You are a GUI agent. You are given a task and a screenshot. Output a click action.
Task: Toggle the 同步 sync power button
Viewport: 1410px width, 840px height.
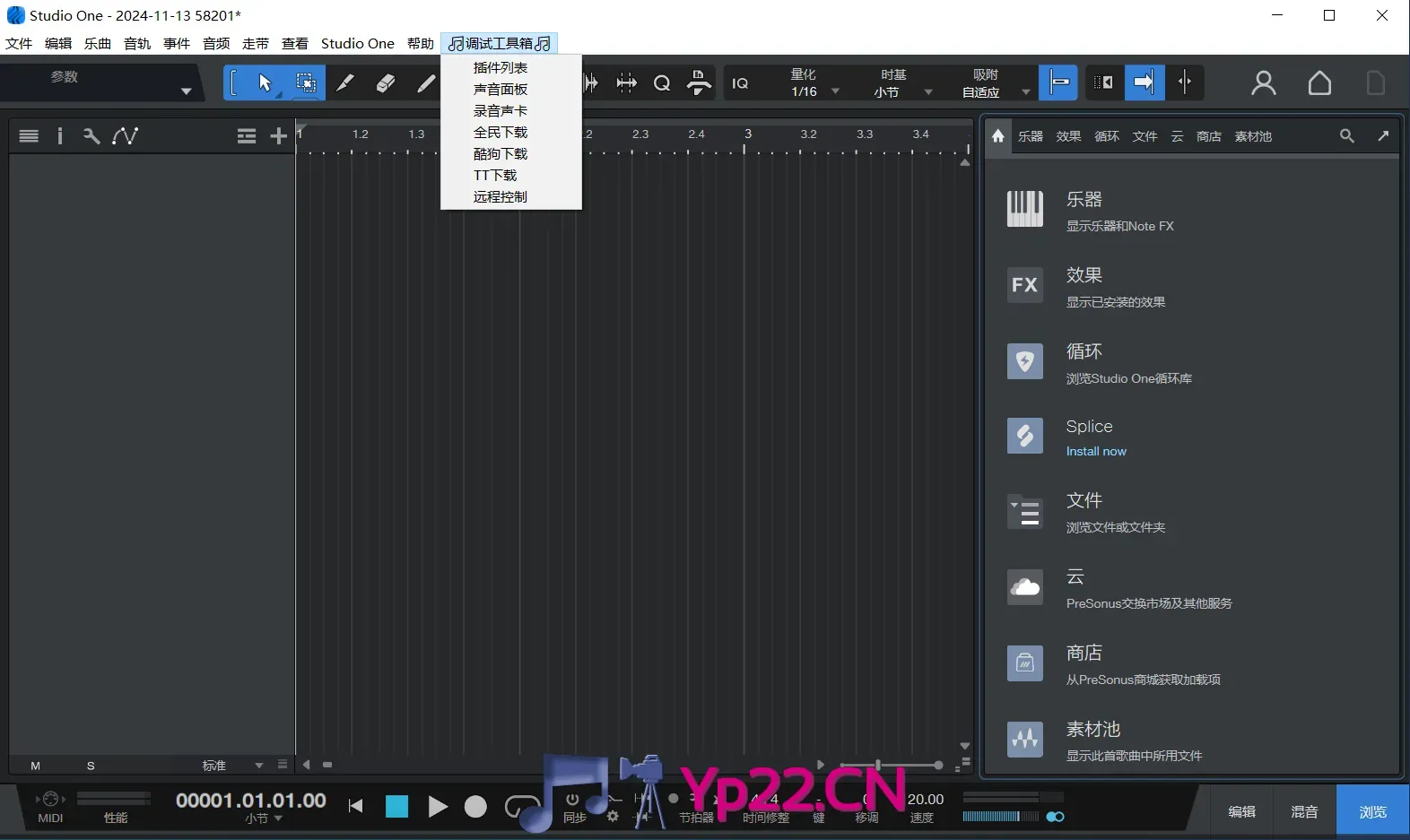point(573,799)
